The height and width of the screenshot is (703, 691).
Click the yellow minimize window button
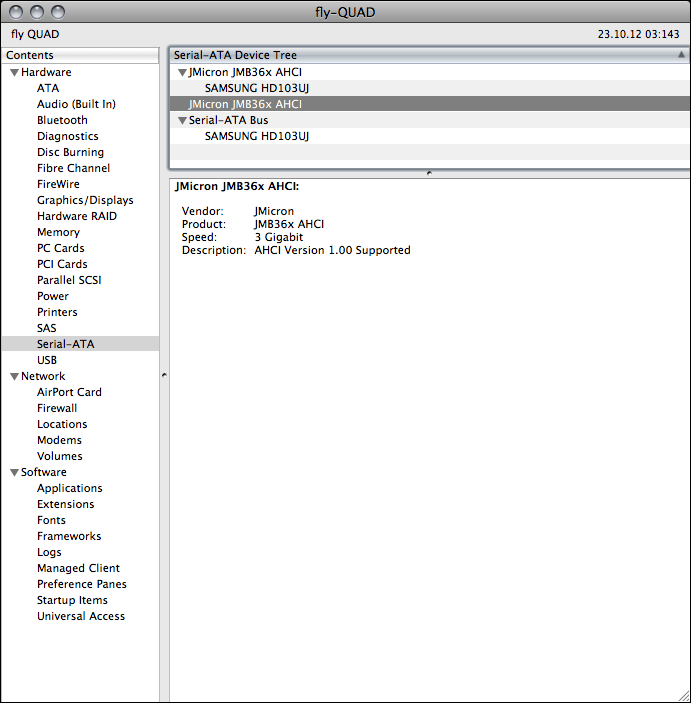(37, 12)
